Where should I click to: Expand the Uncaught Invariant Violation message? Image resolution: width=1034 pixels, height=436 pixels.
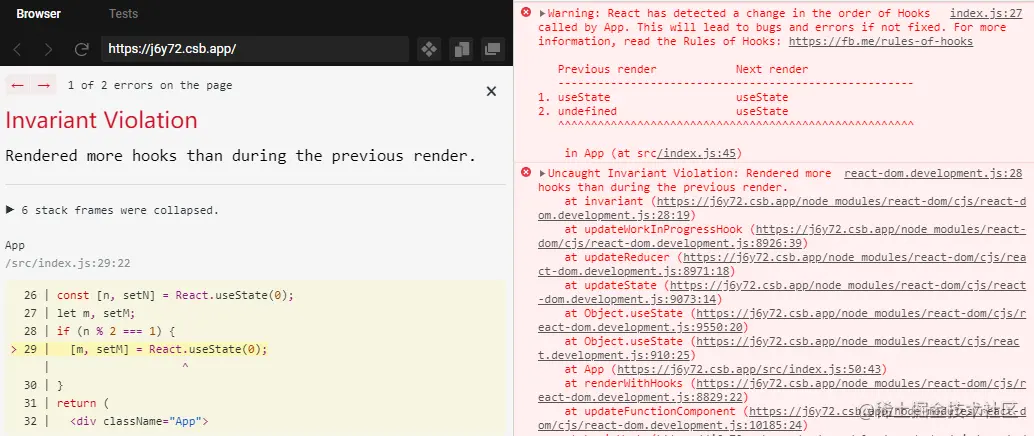tap(543, 173)
